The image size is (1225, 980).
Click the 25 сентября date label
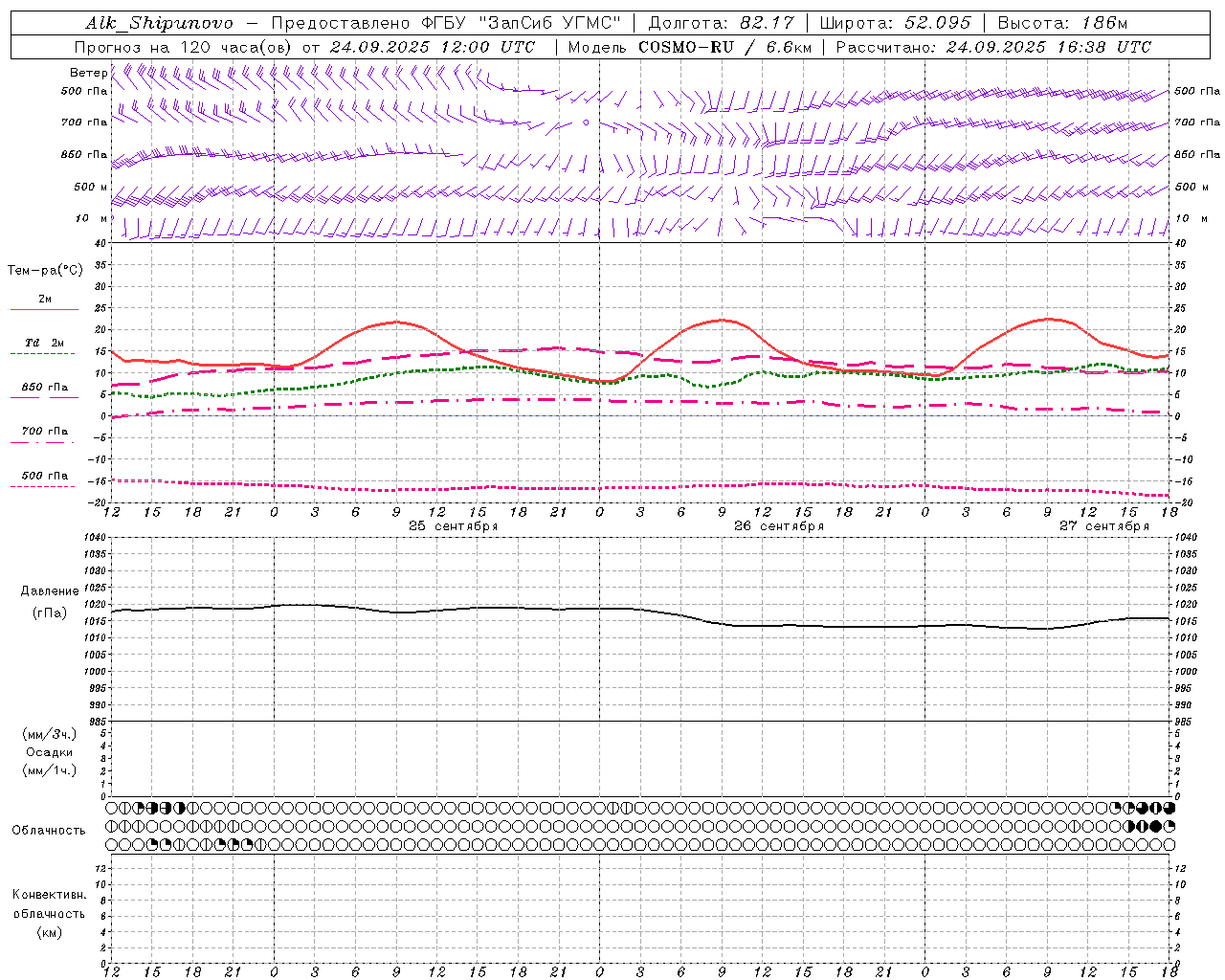(453, 526)
